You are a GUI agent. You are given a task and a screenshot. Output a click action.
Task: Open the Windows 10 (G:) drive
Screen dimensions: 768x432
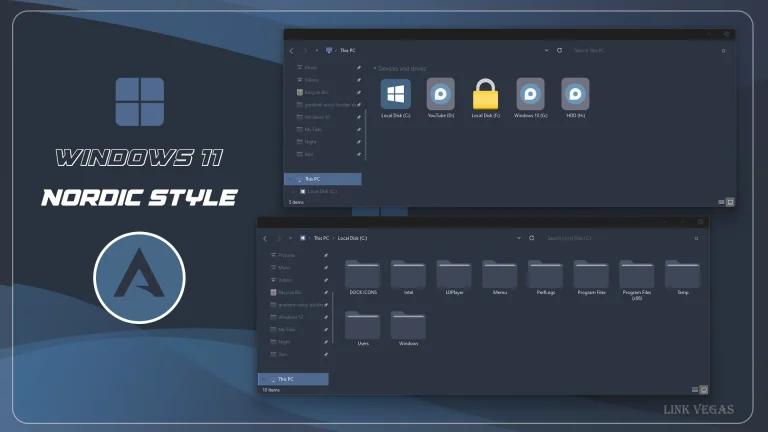coord(530,98)
